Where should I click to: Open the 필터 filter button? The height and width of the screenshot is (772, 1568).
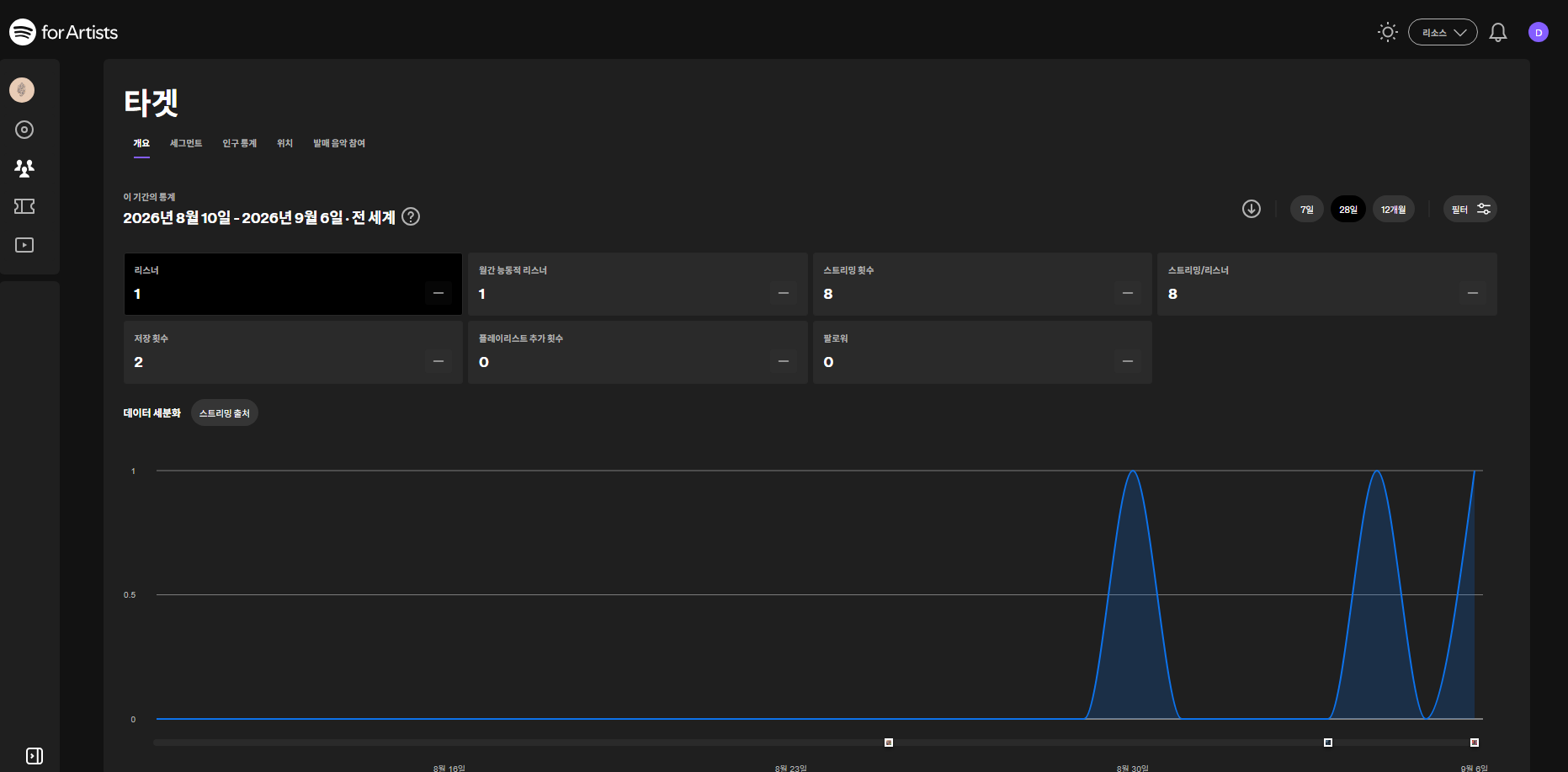[x=1470, y=210]
